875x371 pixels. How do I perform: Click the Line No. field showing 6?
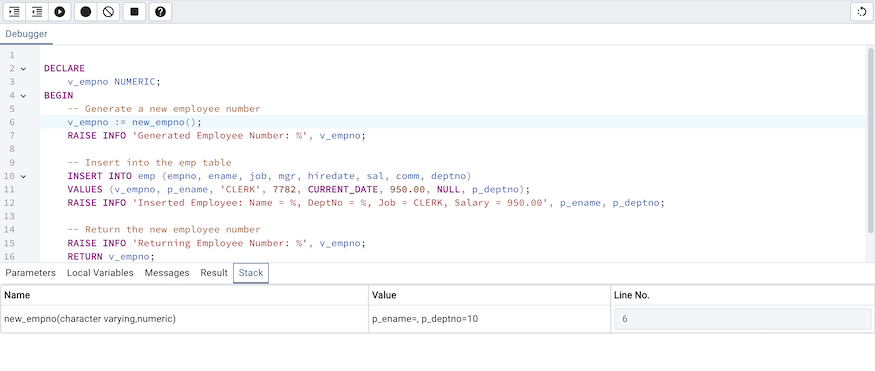coord(742,319)
